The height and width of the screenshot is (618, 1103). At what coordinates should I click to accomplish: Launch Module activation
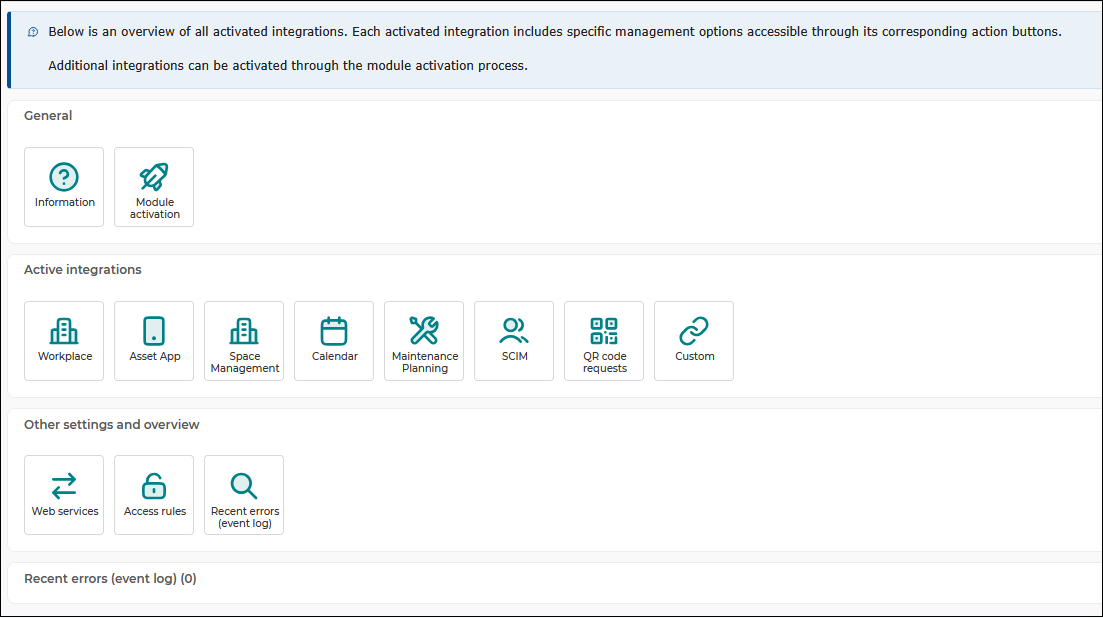click(154, 187)
